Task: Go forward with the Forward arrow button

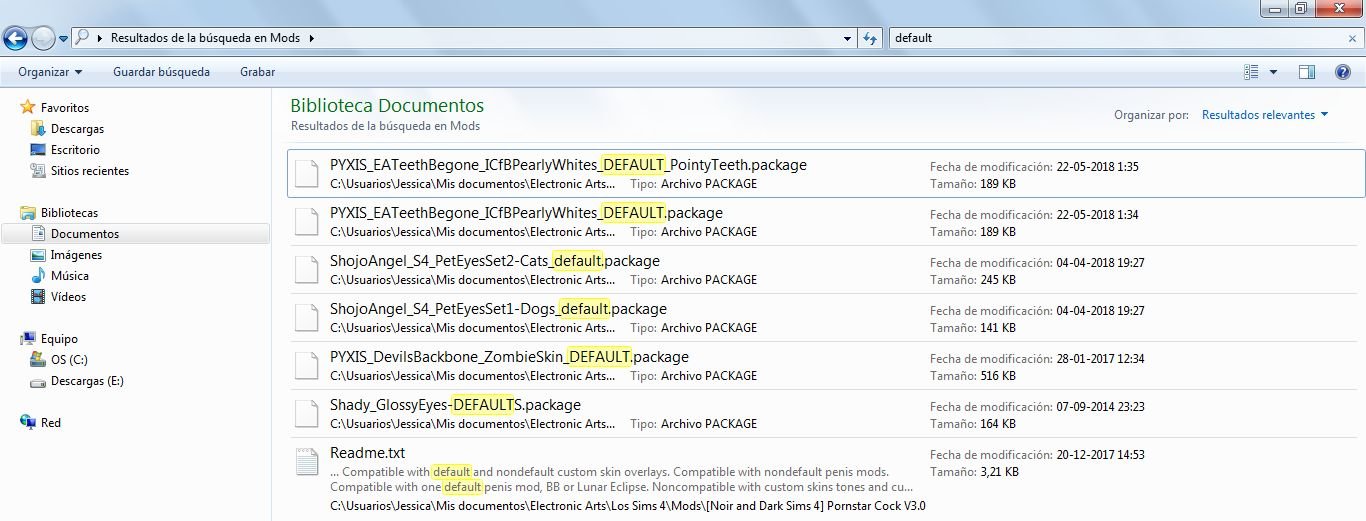Action: coord(43,38)
